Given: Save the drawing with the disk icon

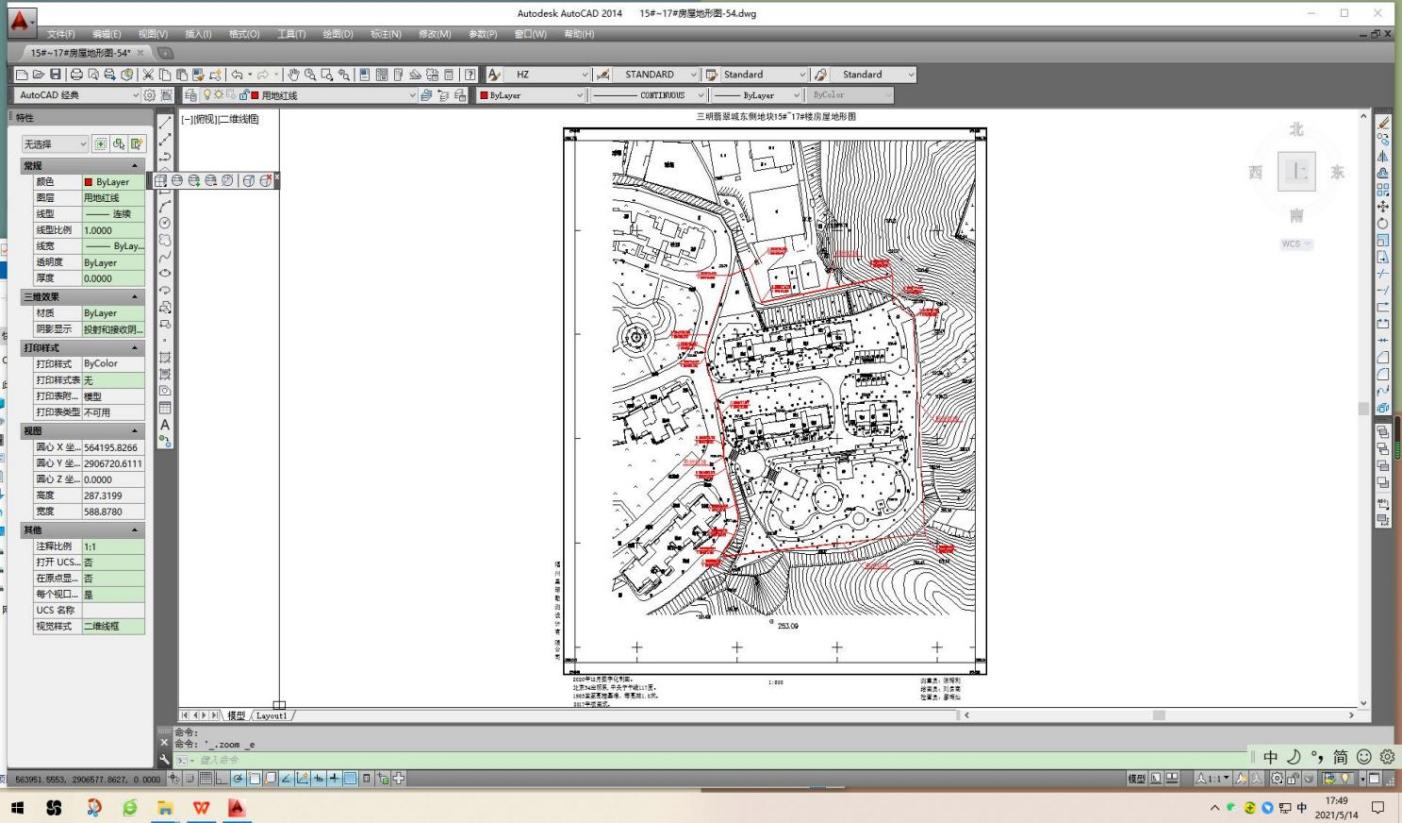Looking at the screenshot, I should (x=53, y=75).
